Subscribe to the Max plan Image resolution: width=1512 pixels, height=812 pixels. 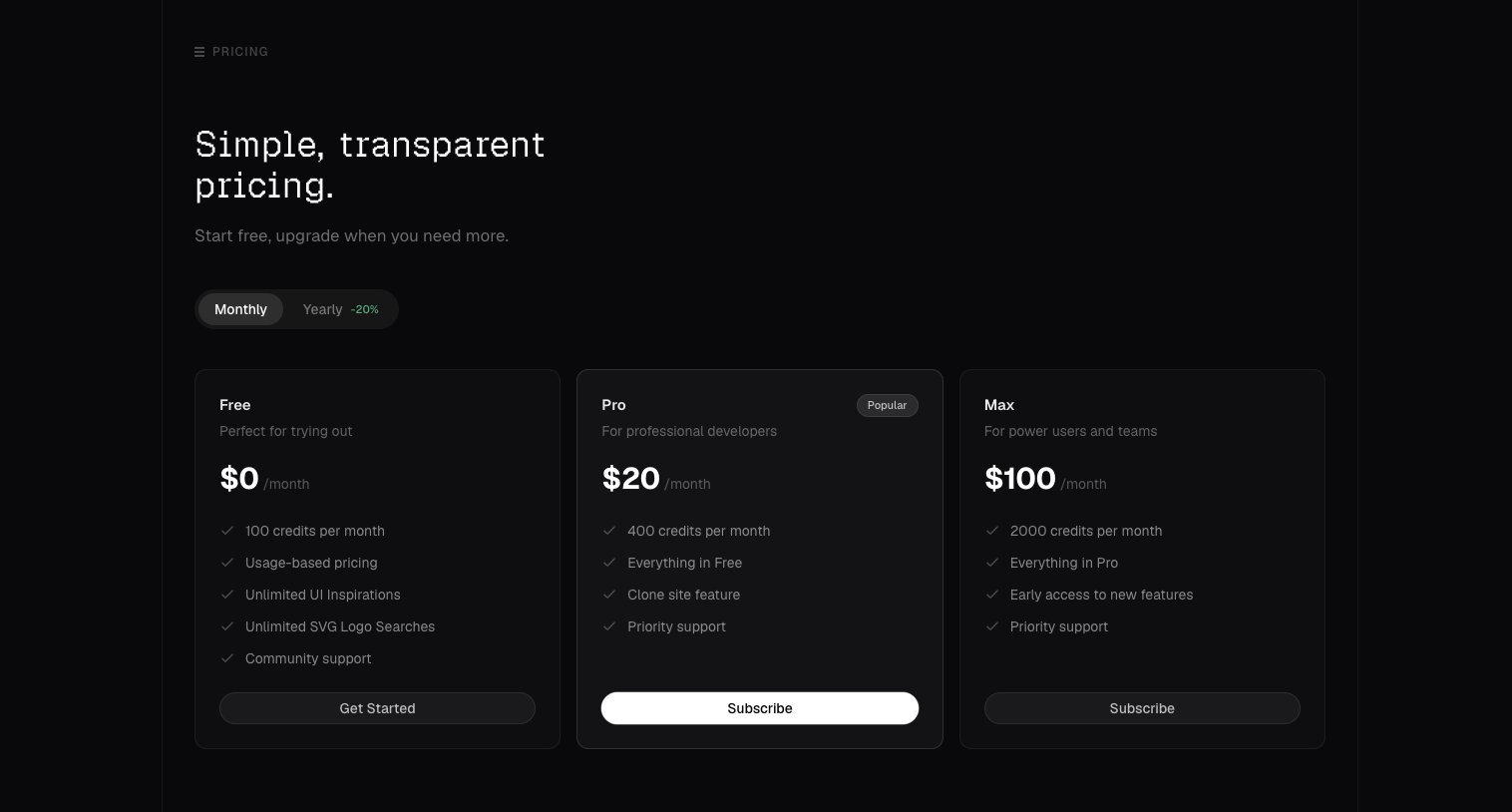(1142, 708)
